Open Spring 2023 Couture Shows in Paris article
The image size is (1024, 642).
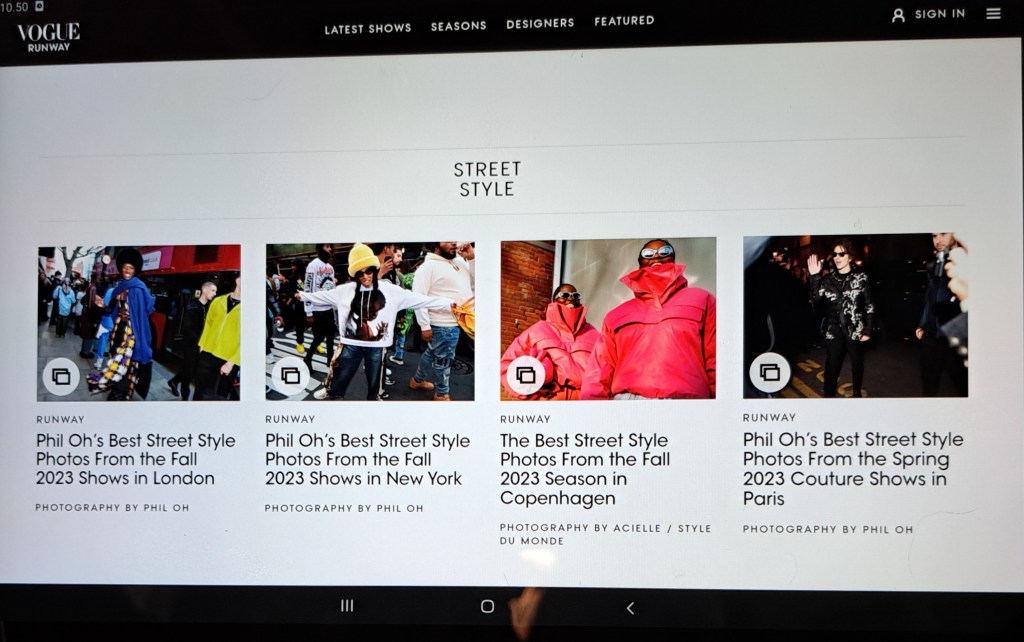[853, 469]
